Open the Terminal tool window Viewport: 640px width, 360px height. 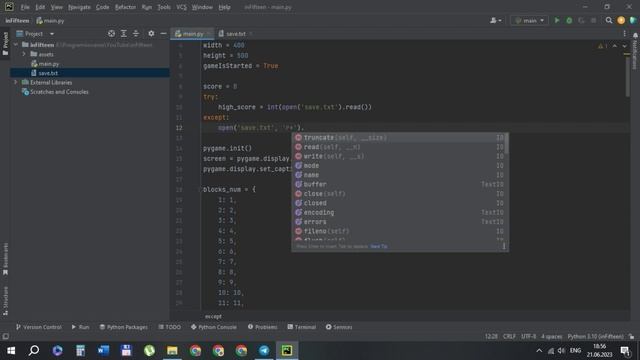302,327
